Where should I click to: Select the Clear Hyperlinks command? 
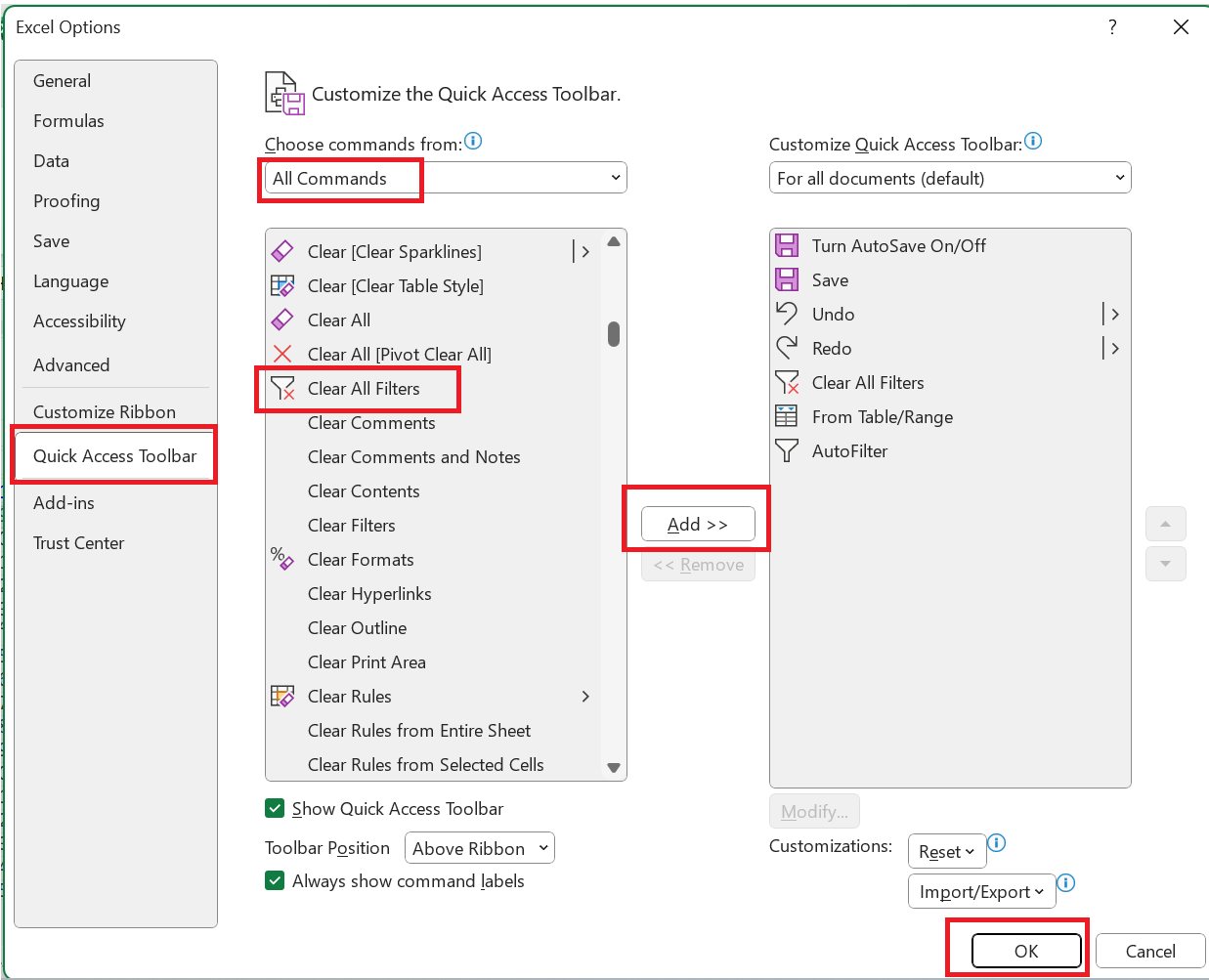pos(434,593)
